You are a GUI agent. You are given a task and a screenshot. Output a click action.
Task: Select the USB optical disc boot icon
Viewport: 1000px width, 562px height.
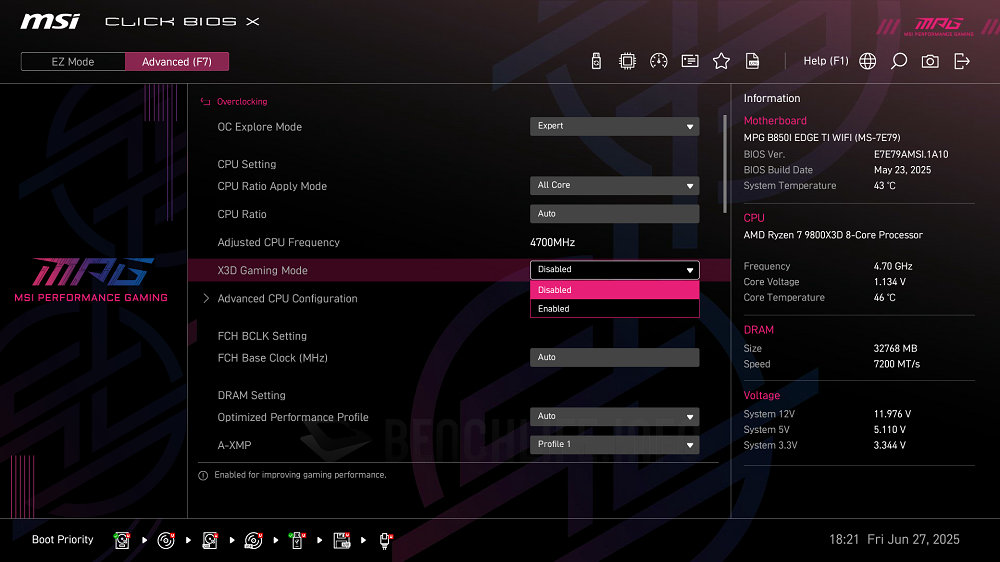[x=253, y=540]
